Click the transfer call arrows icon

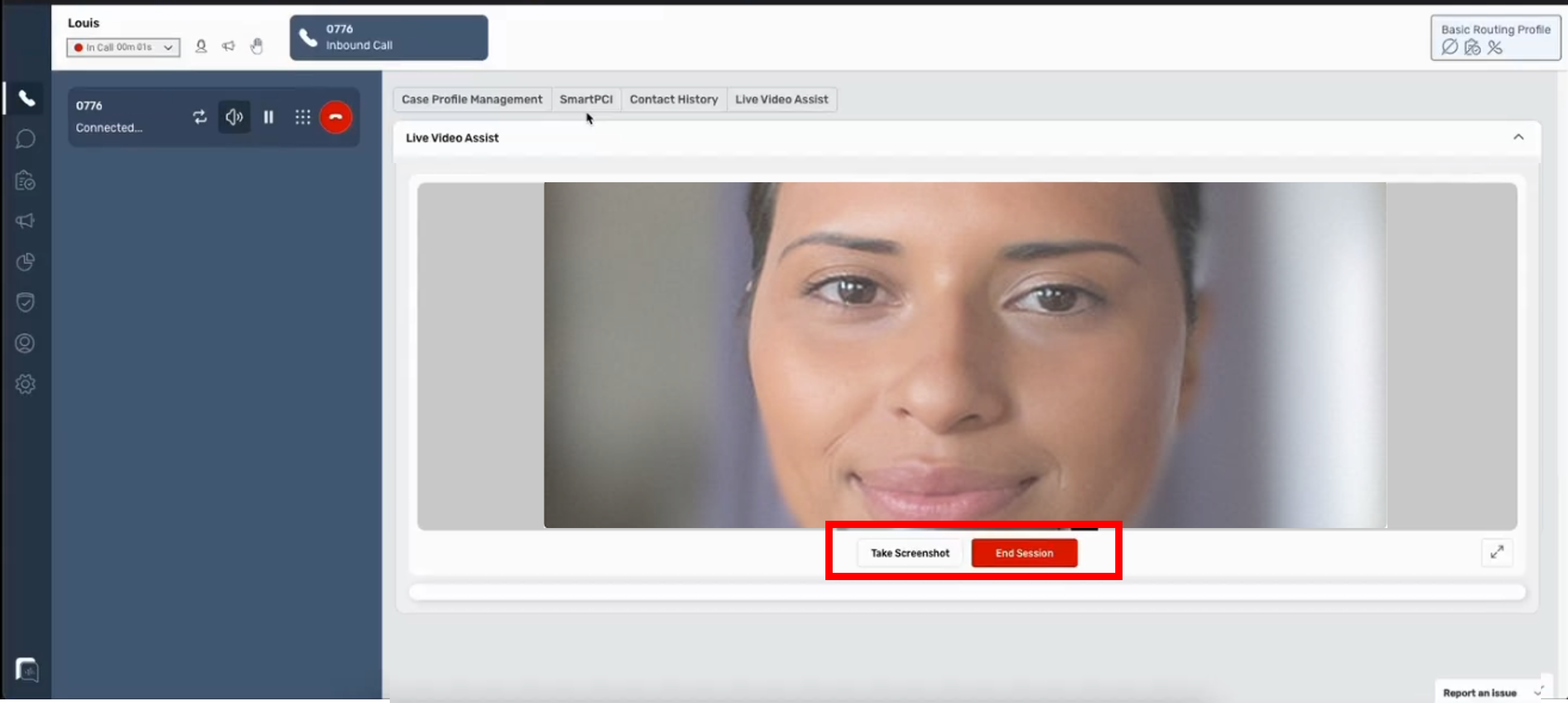[x=200, y=117]
